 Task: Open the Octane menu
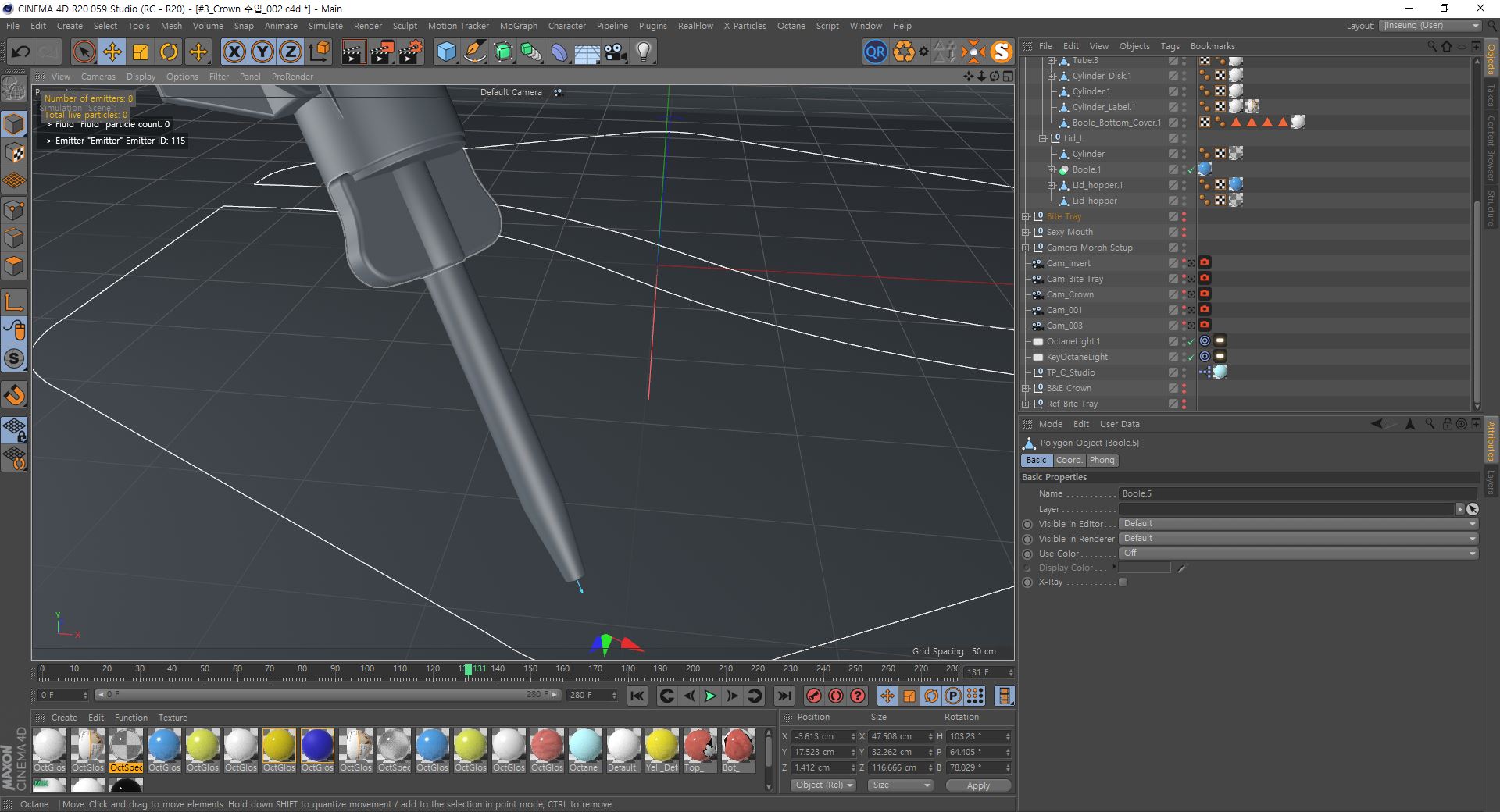pos(791,26)
